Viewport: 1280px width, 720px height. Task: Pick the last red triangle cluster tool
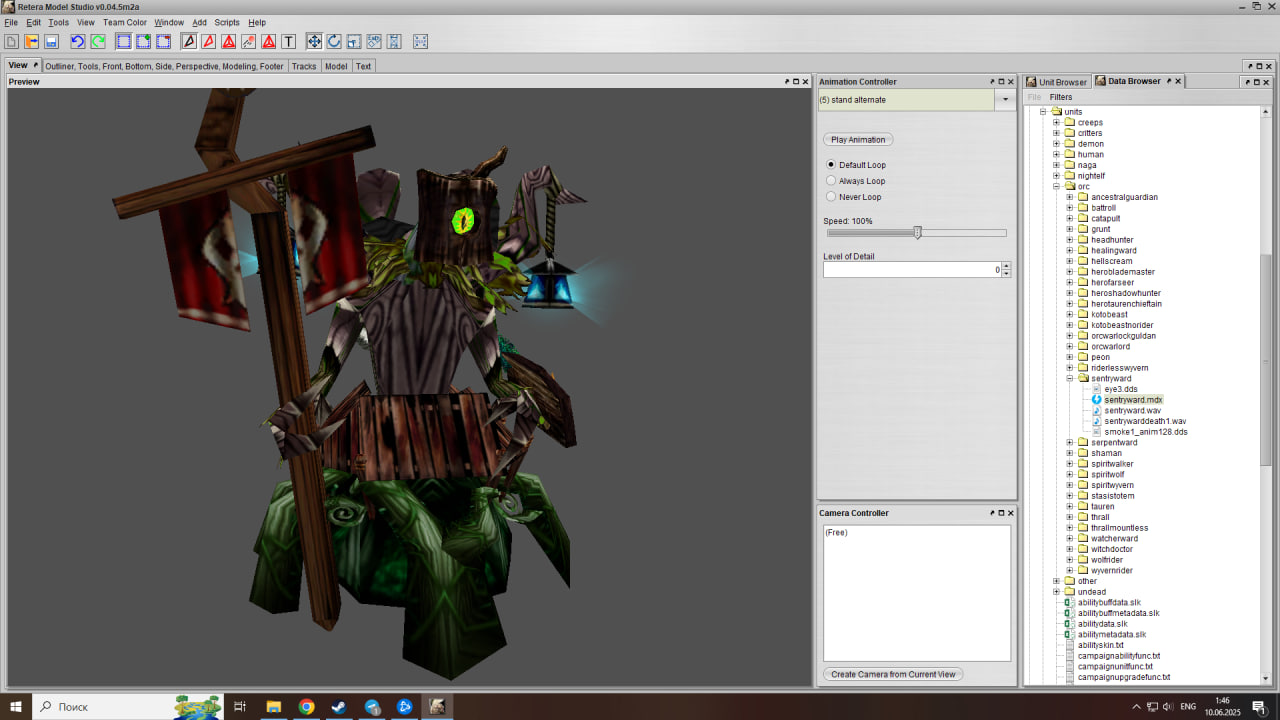coord(268,41)
